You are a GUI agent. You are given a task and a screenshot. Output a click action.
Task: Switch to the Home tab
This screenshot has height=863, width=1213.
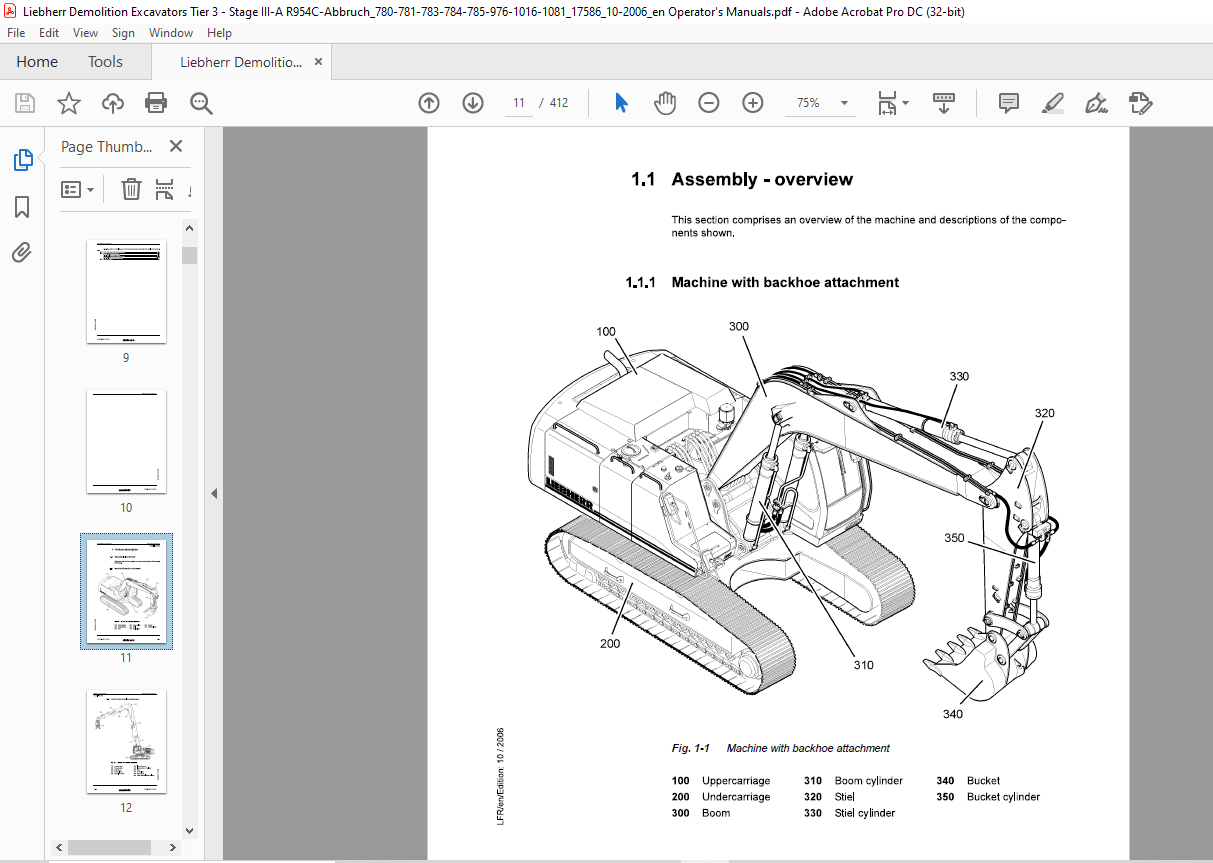tap(37, 62)
